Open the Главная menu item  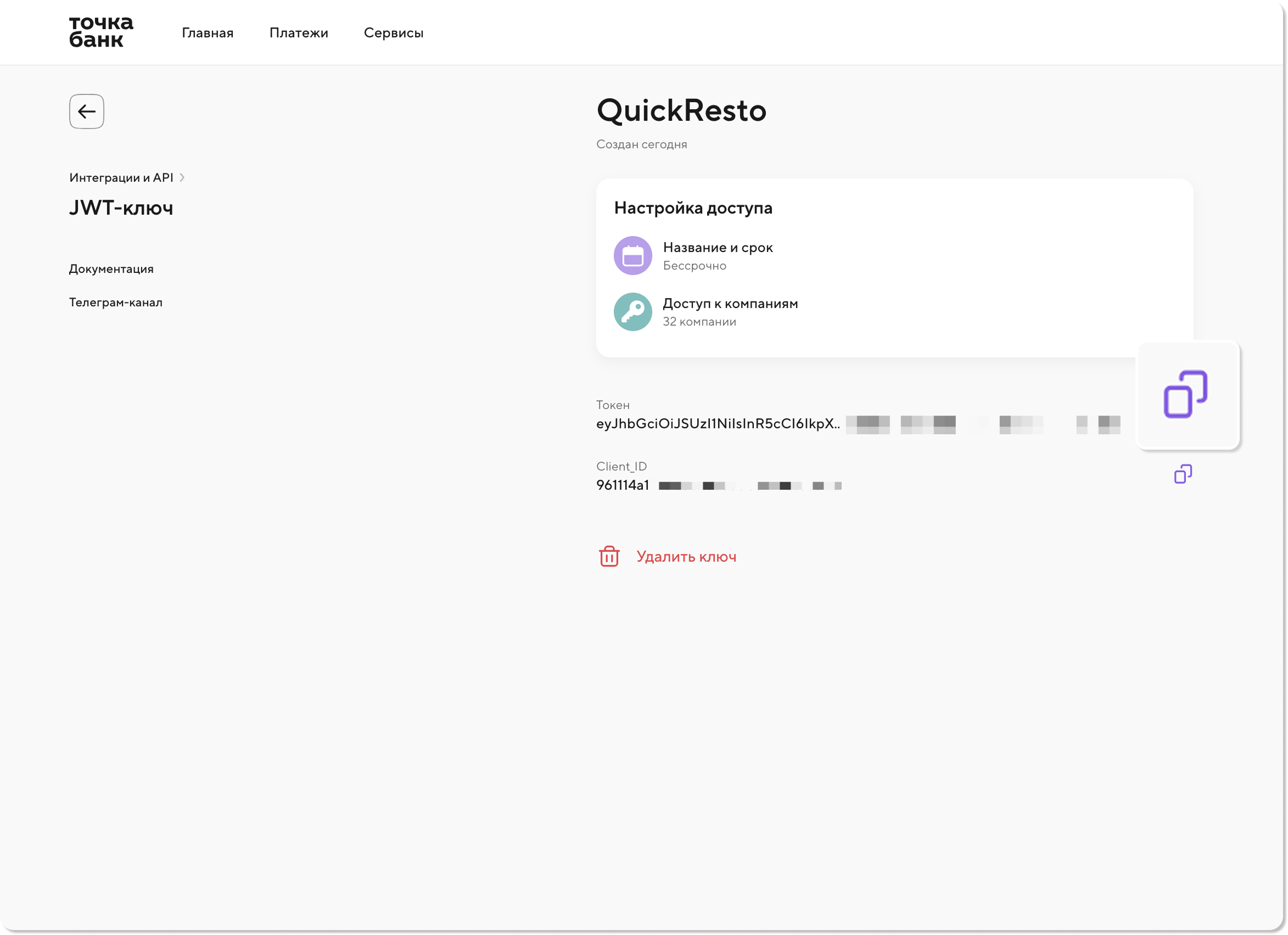[x=208, y=33]
